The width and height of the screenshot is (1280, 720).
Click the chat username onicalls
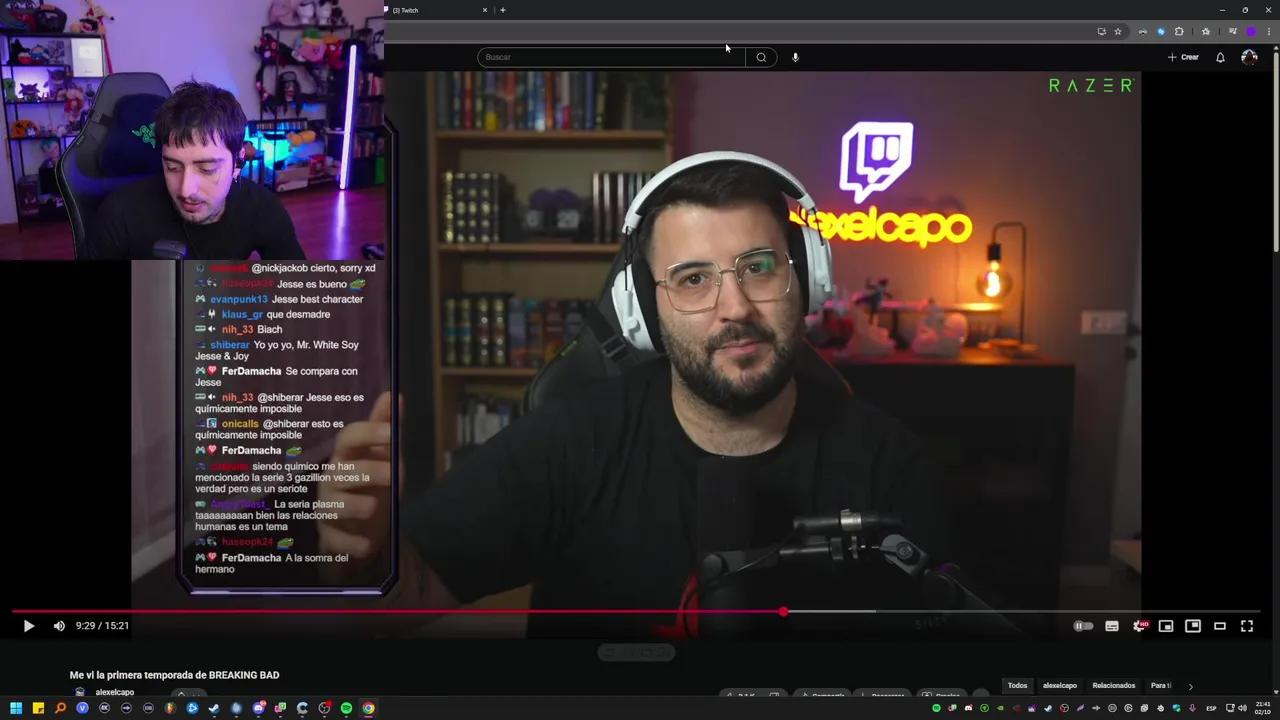240,424
